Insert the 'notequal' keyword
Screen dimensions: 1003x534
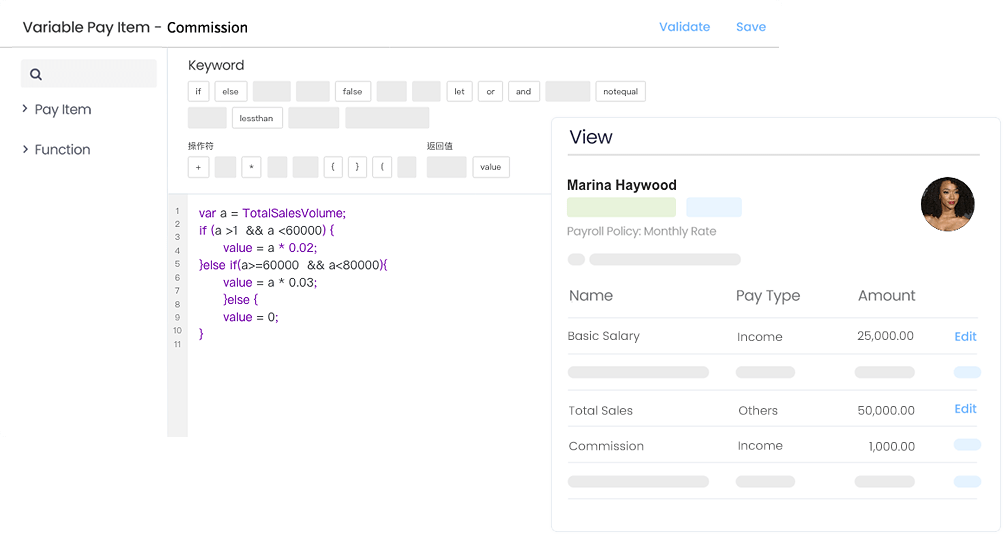coord(620,91)
